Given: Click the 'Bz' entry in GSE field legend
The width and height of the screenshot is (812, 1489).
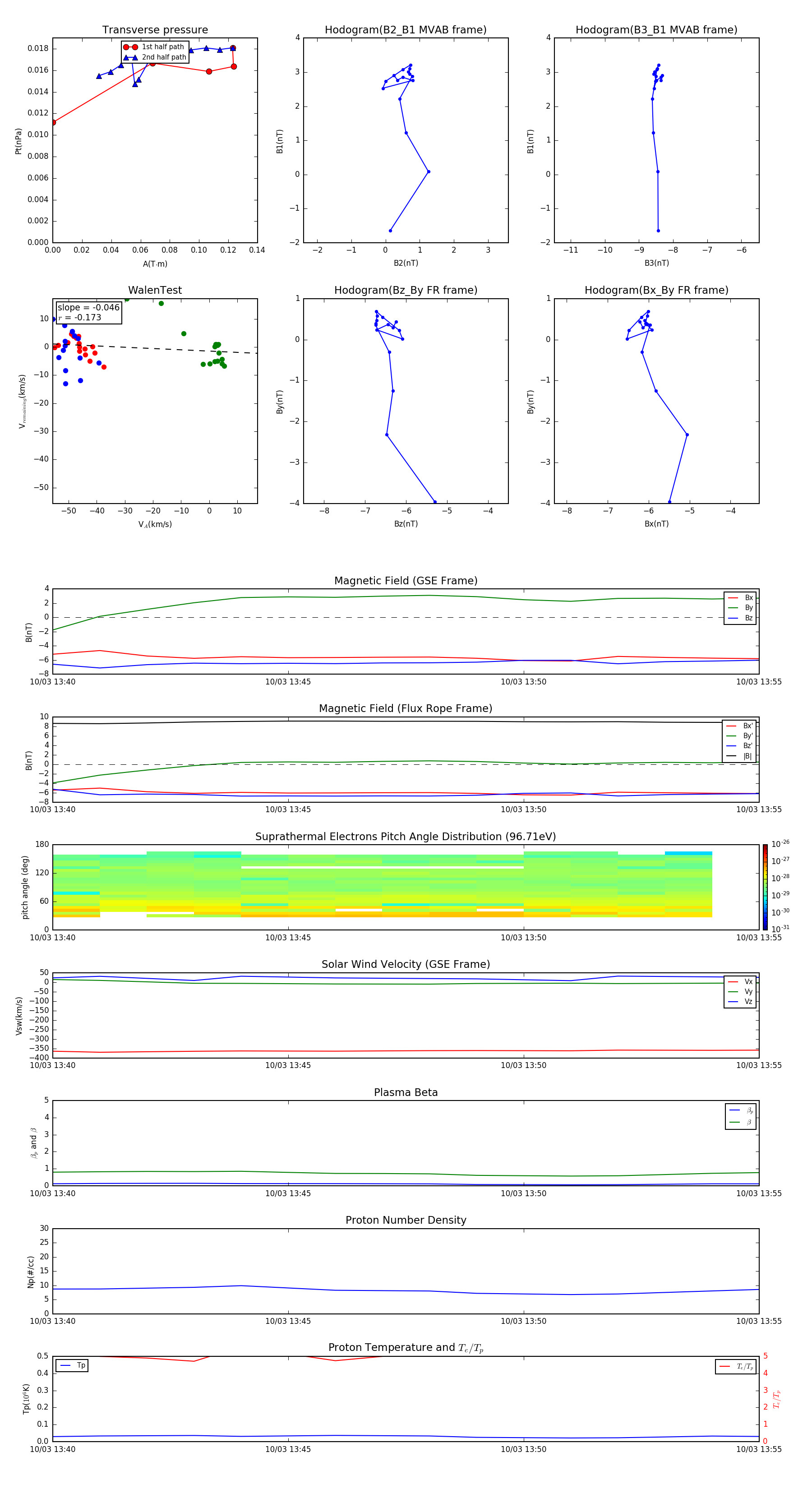Looking at the screenshot, I should 740,619.
